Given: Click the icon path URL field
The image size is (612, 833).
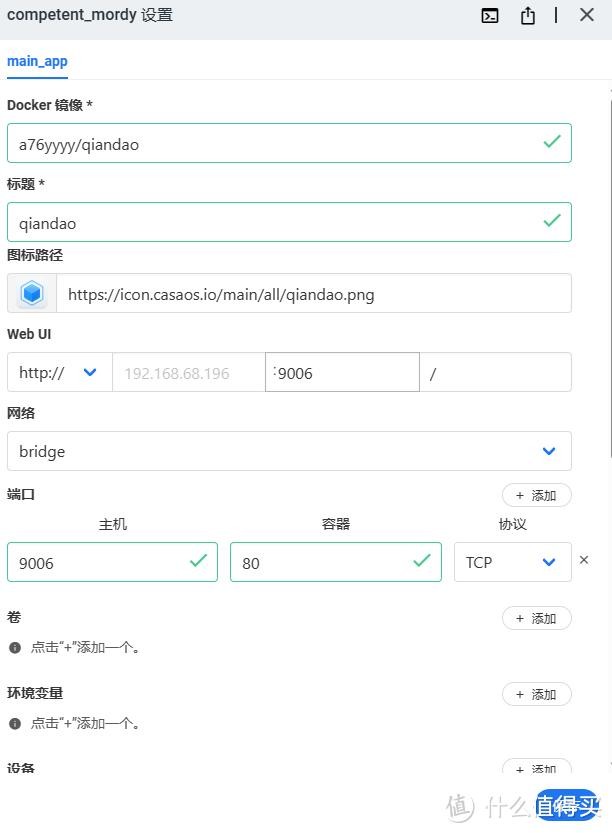Looking at the screenshot, I should click(313, 293).
